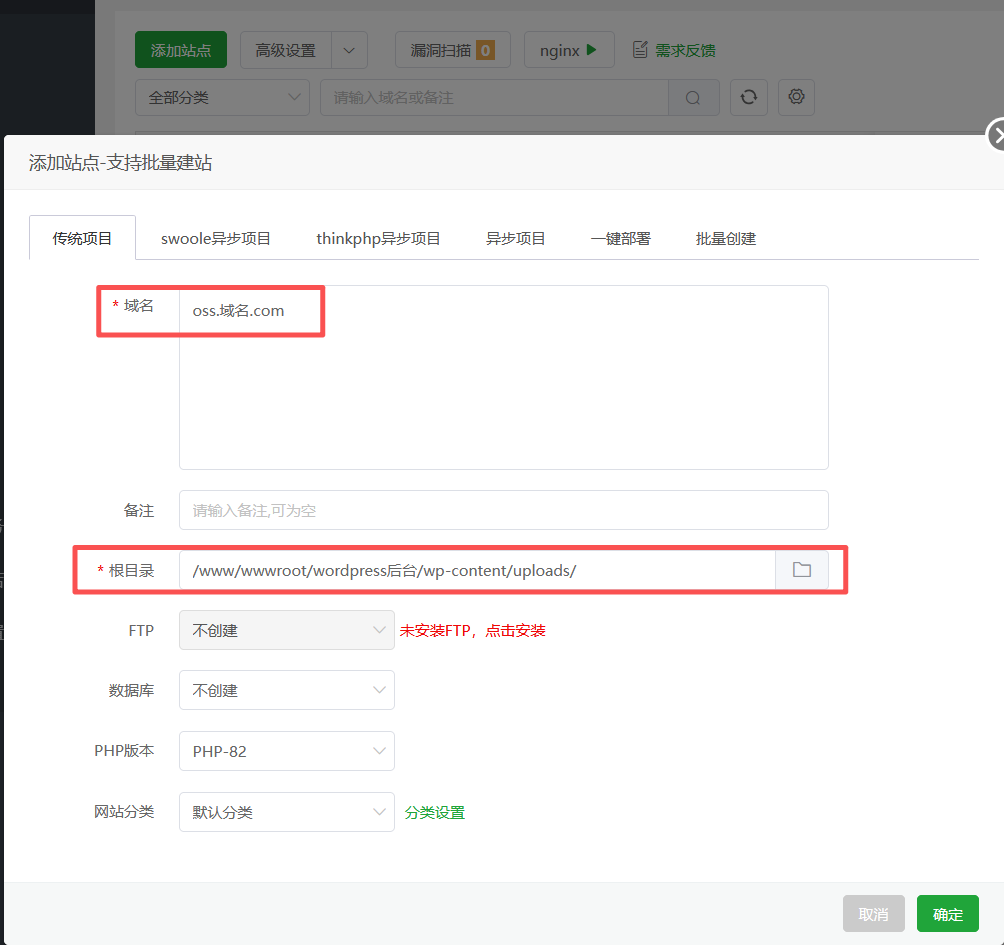The height and width of the screenshot is (945, 1004).
Task: Open the 全部分类 category dropdown
Action: (x=222, y=98)
